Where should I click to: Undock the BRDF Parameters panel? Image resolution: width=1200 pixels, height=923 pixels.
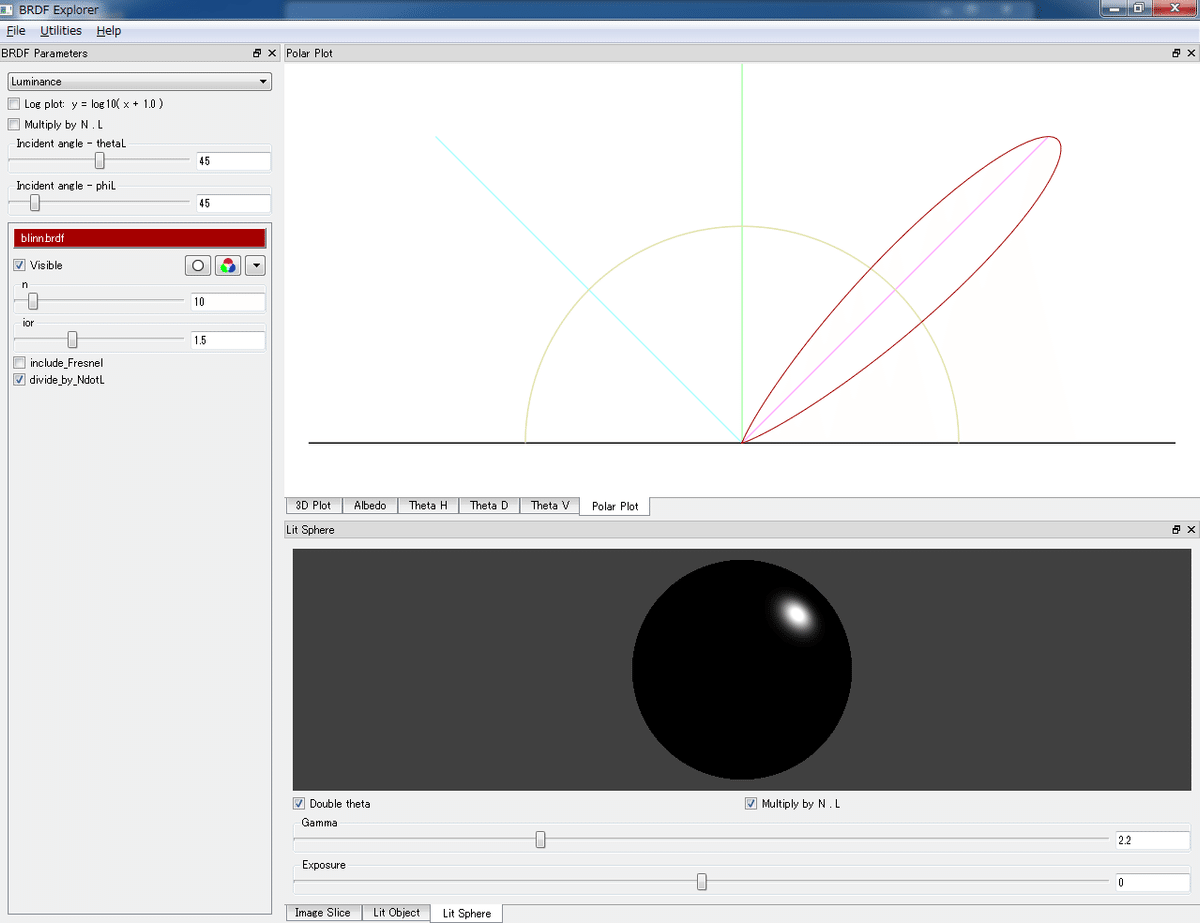[x=257, y=53]
